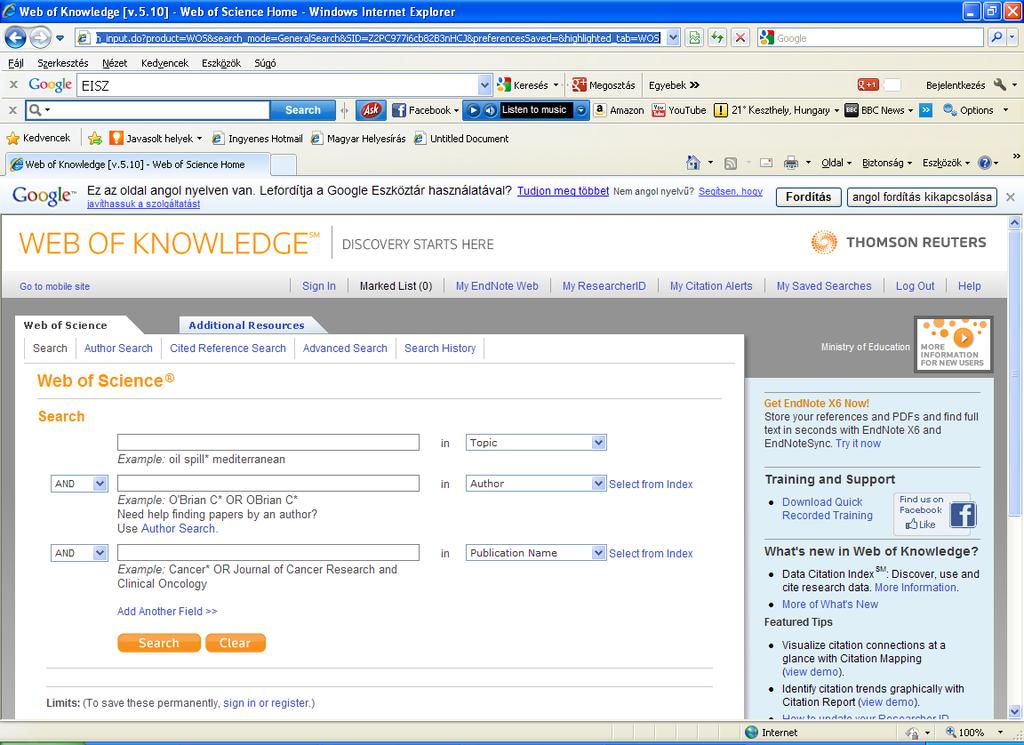Click in the Publication Name input field
The image size is (1024, 745).
268,553
